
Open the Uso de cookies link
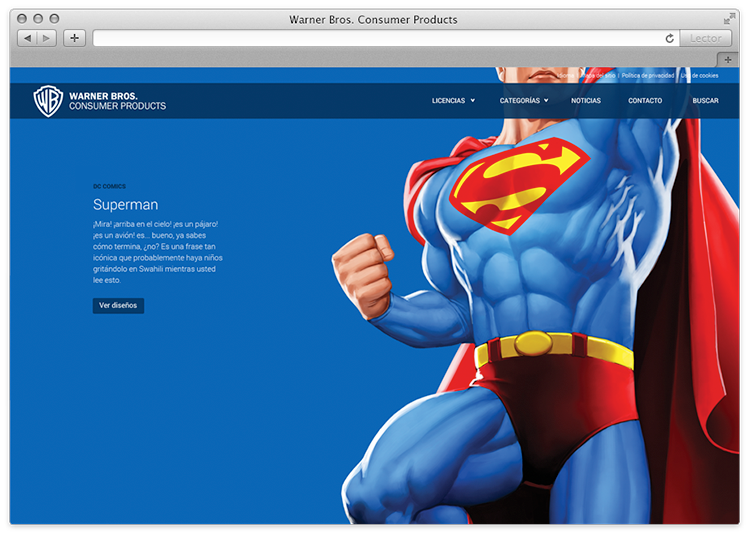699,76
